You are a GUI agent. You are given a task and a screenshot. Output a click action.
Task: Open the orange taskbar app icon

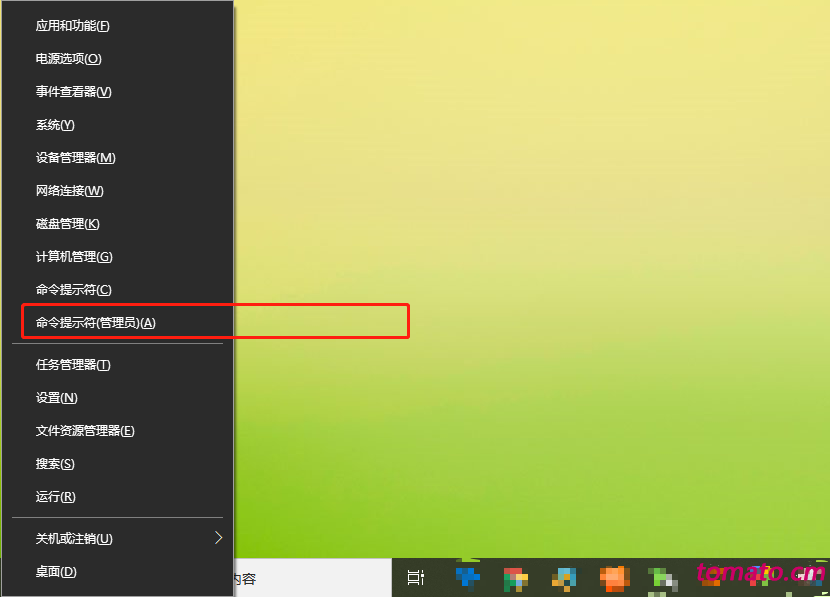coord(615,578)
